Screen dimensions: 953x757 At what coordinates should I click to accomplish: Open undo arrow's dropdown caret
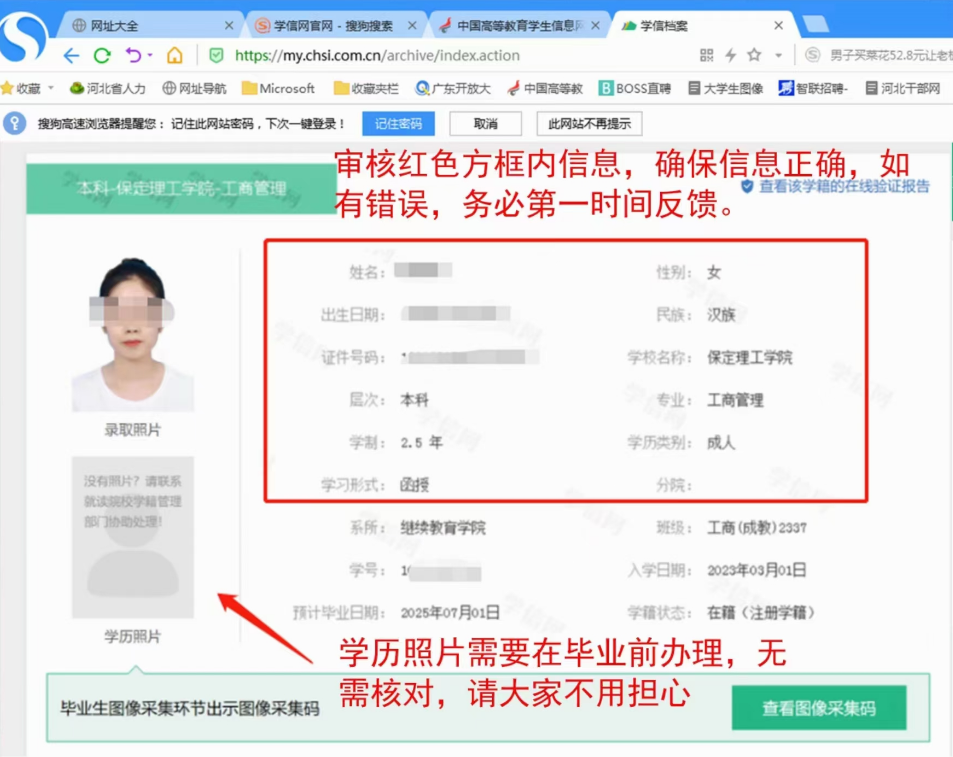[150, 55]
